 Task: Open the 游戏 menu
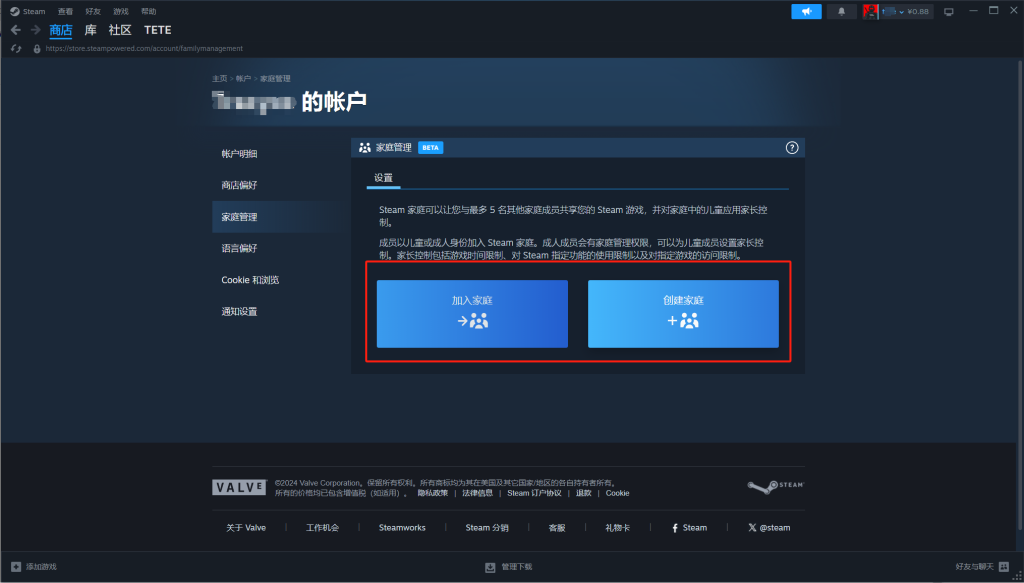121,11
